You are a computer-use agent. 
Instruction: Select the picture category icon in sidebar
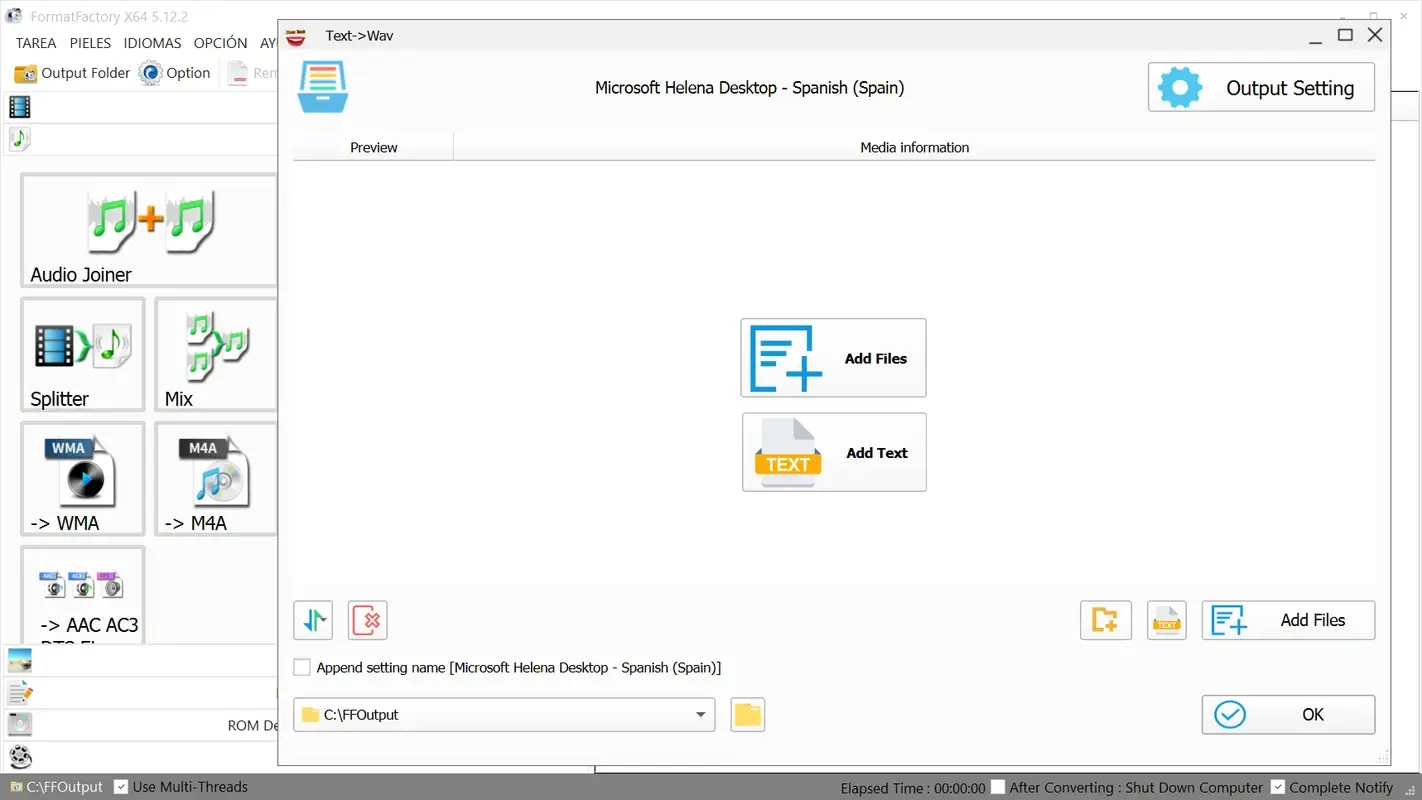pos(20,659)
